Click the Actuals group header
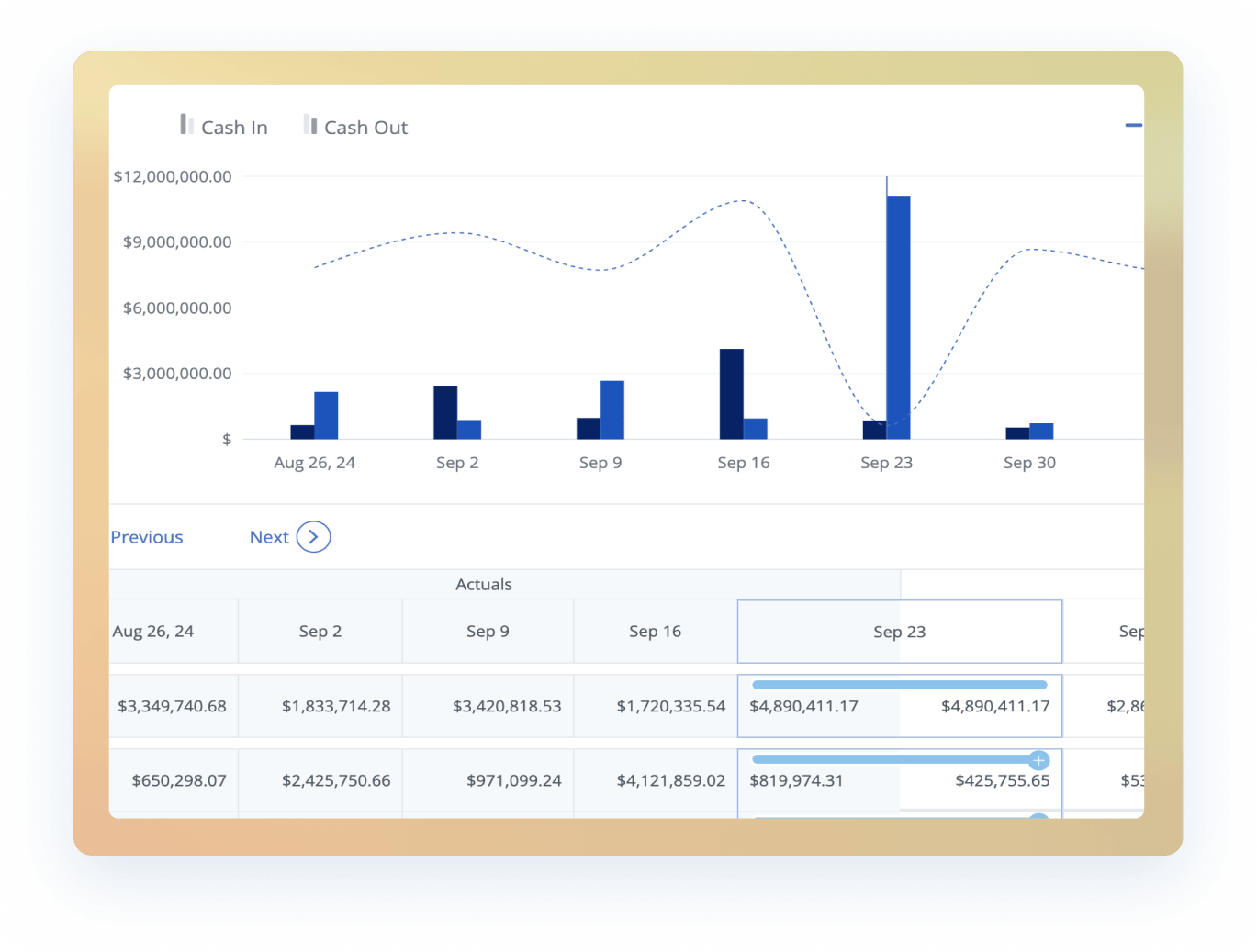 click(484, 585)
